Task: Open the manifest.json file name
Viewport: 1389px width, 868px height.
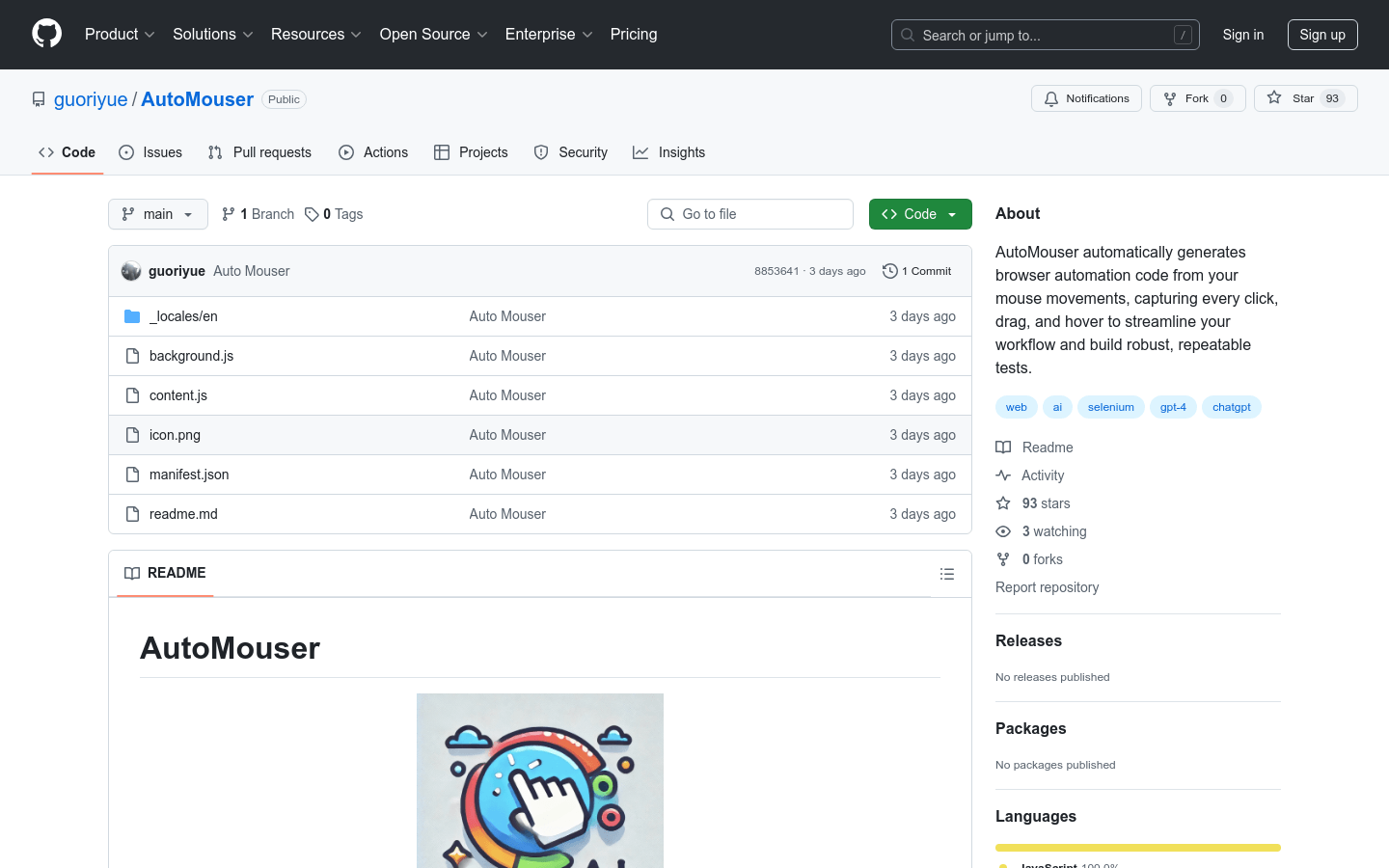Action: coord(189,475)
